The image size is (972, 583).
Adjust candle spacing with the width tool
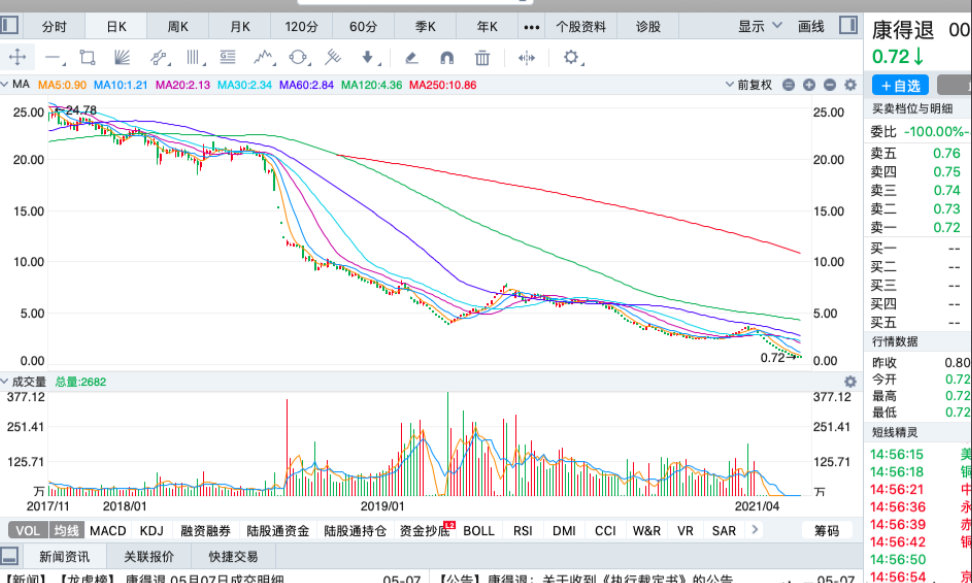[x=527, y=58]
